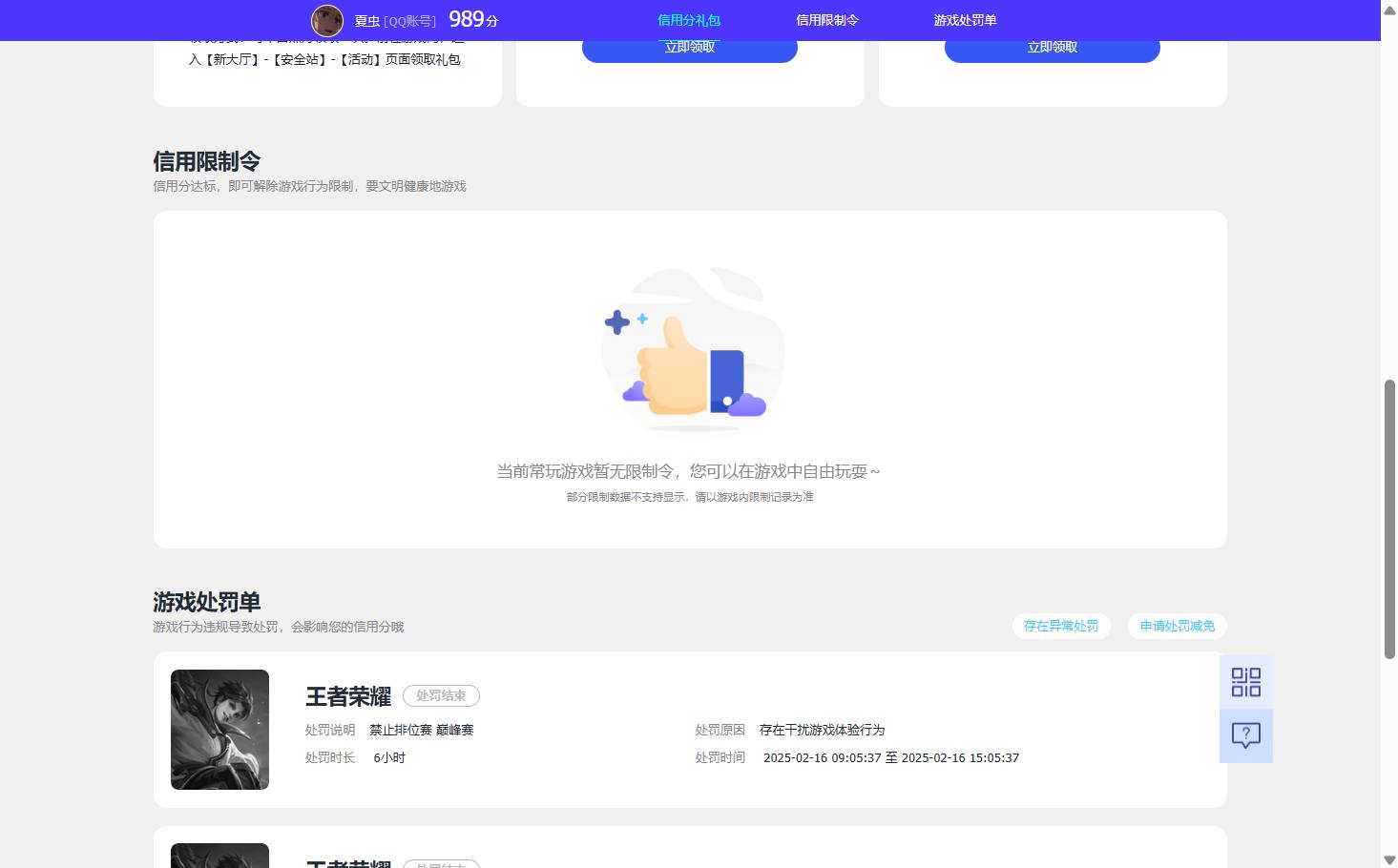The height and width of the screenshot is (868, 1398).
Task: Click the 存在干扰游戏体验行为 penalty reason
Action: pos(822,730)
